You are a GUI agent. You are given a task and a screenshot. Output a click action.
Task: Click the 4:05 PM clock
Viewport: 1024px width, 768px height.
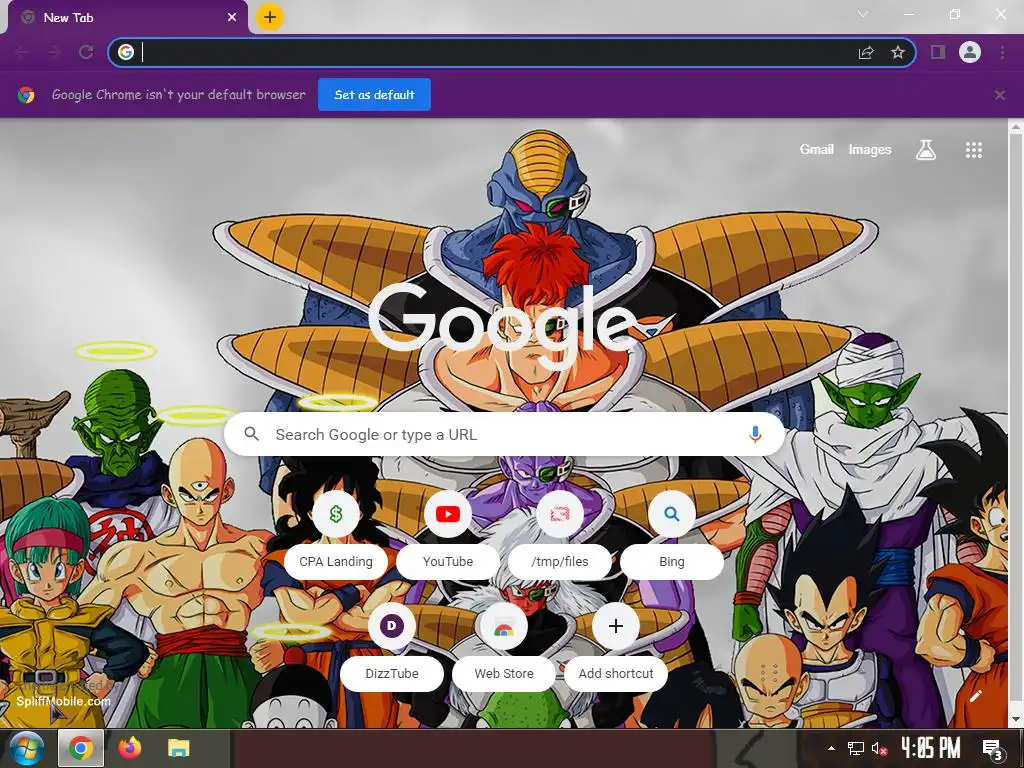pos(931,748)
